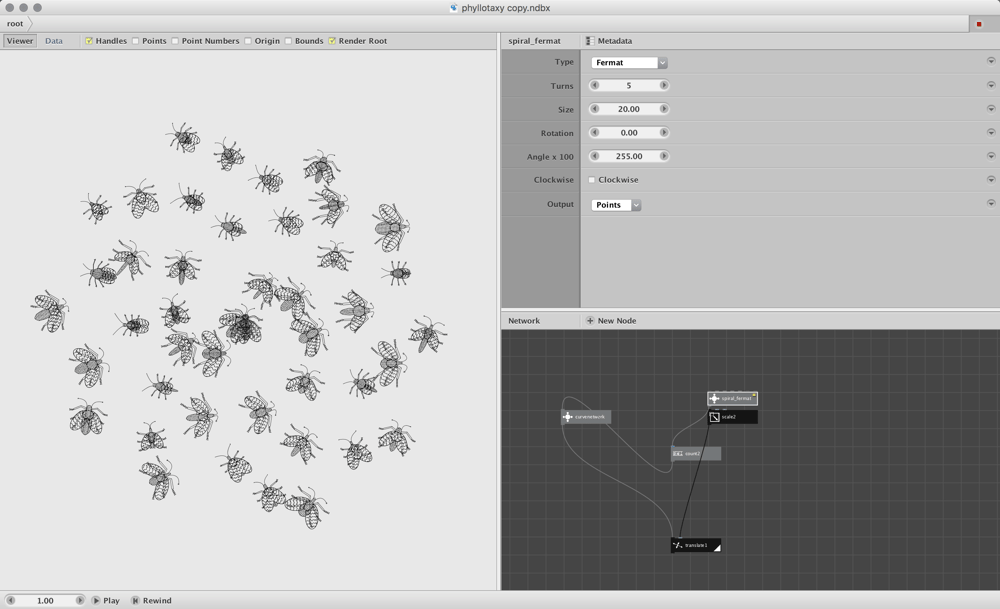Image resolution: width=1000 pixels, height=609 pixels.
Task: Open the Output dropdown set to Points
Action: (616, 205)
